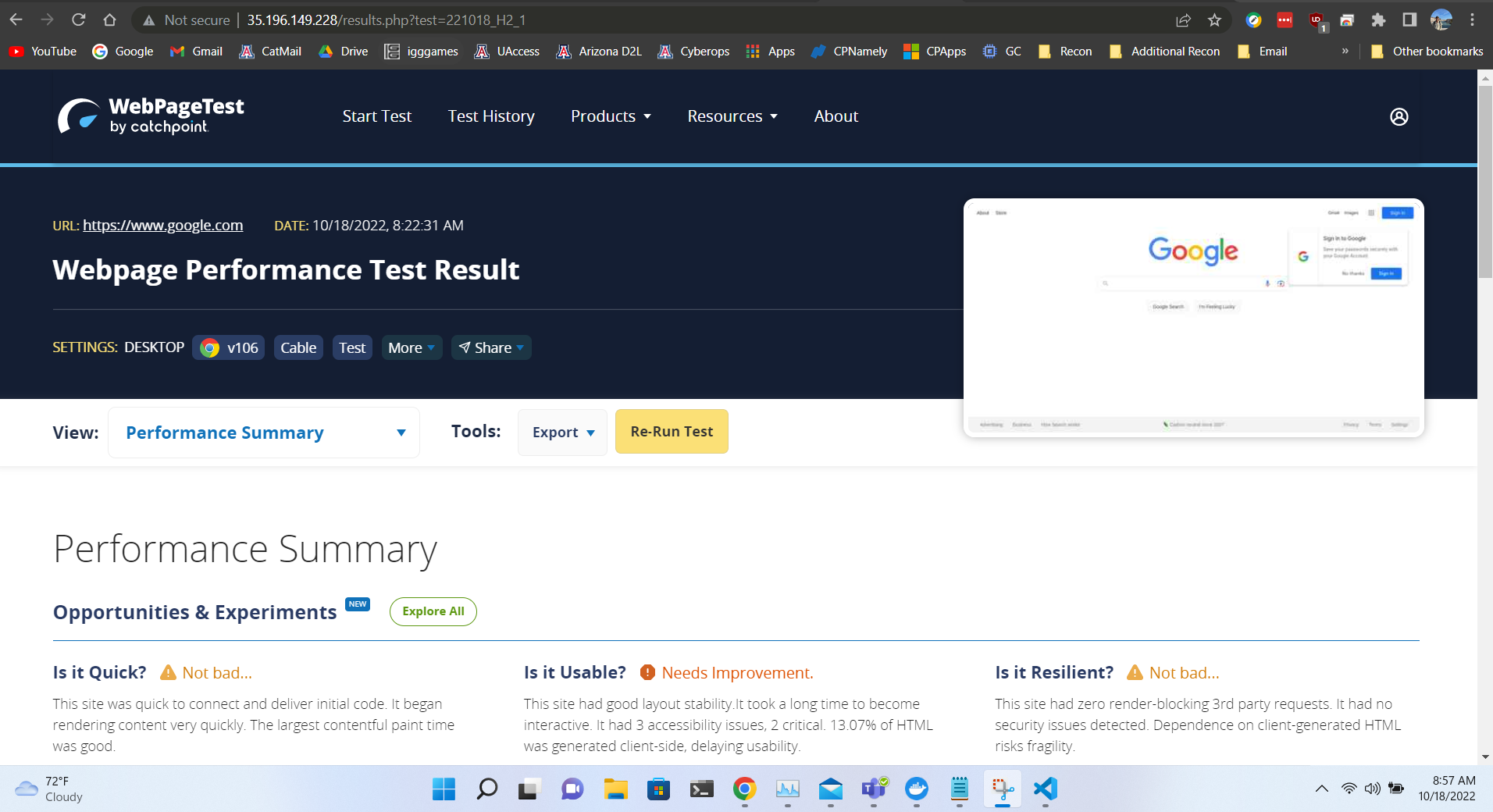Image resolution: width=1493 pixels, height=812 pixels.
Task: Open the Extensions puzzle piece menu
Action: (1378, 20)
